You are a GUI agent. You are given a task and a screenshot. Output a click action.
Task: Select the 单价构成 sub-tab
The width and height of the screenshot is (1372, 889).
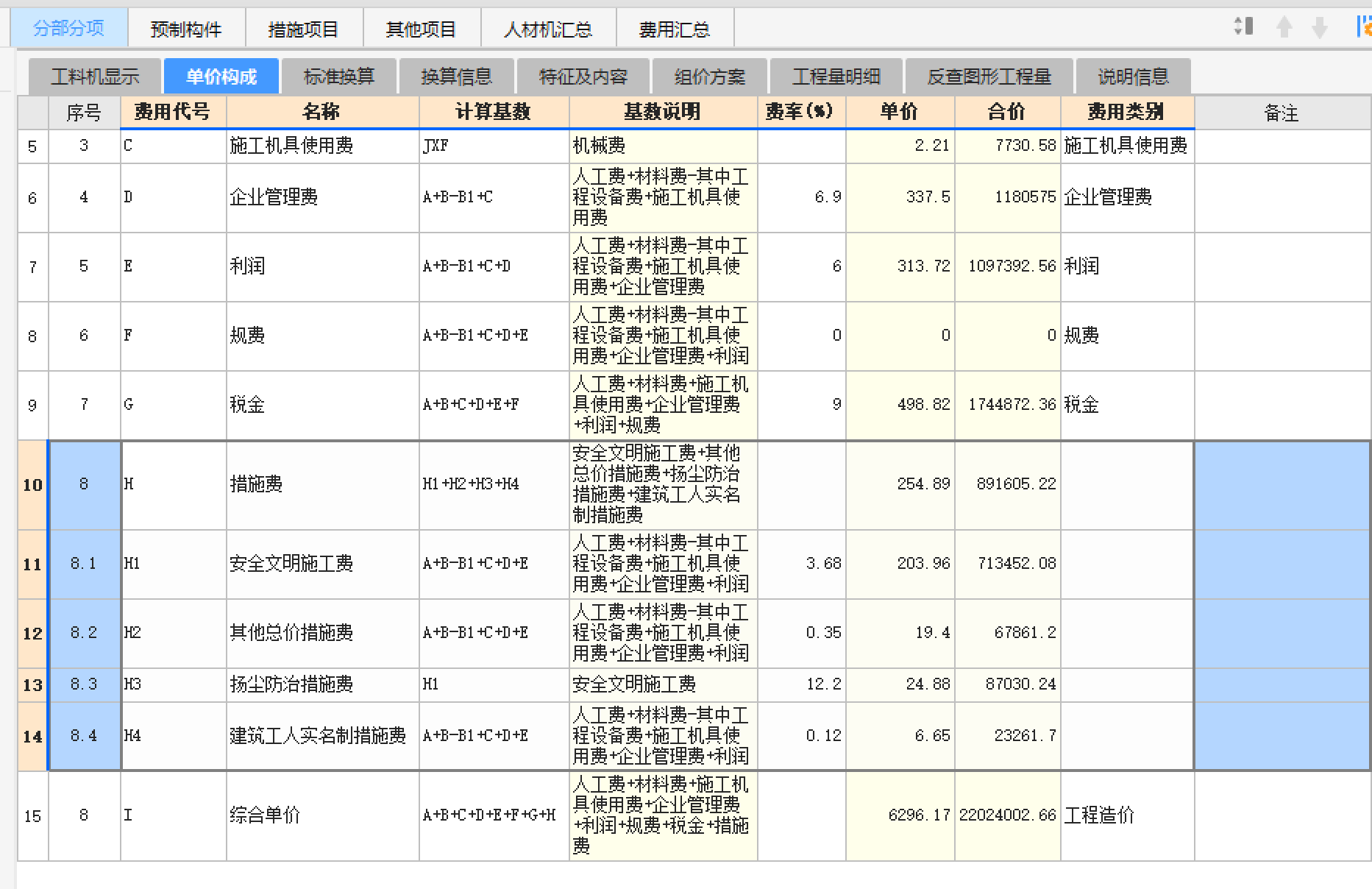(221, 77)
